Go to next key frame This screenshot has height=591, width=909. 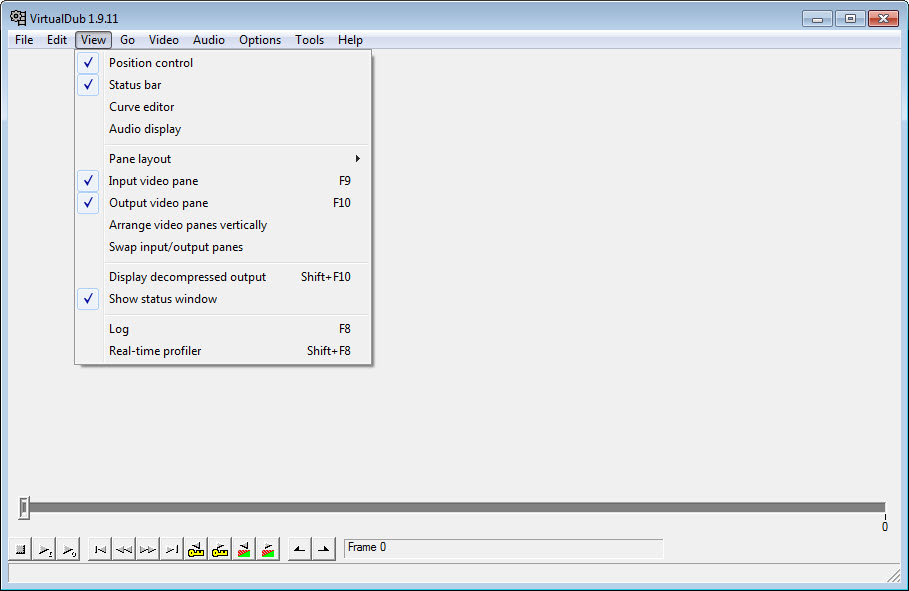(x=220, y=549)
